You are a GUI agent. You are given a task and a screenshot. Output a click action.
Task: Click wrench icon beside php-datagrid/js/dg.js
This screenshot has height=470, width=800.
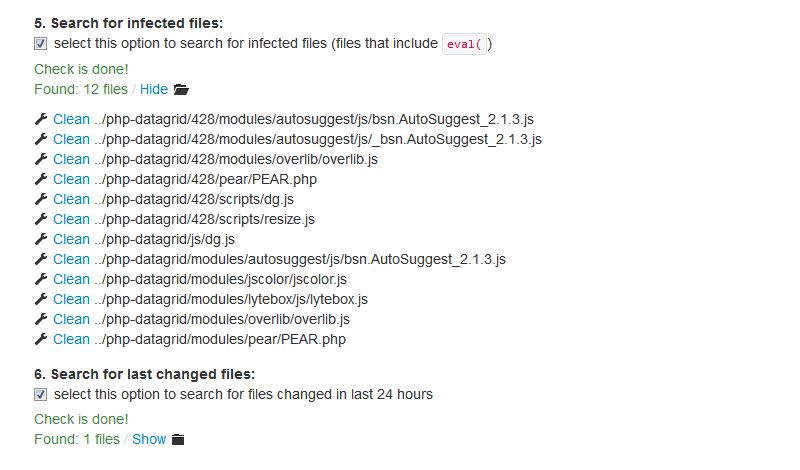[41, 239]
